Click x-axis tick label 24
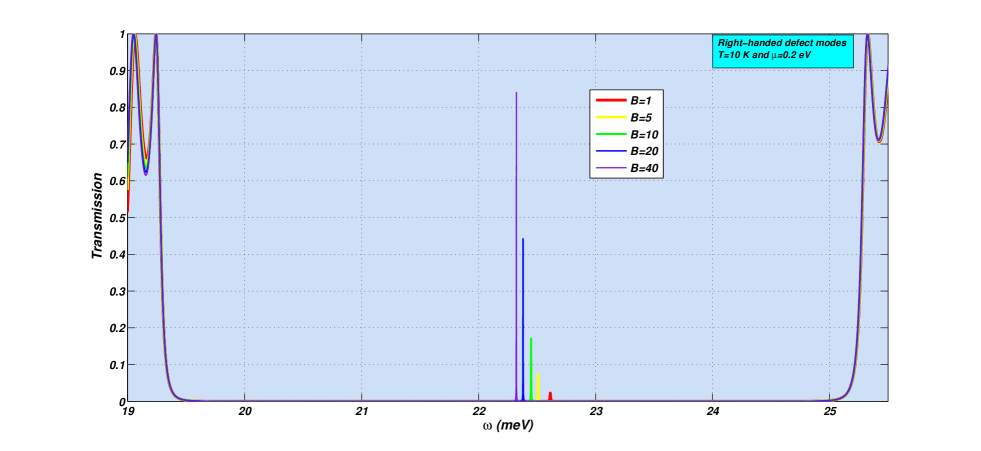This screenshot has height=451, width=981. click(713, 411)
